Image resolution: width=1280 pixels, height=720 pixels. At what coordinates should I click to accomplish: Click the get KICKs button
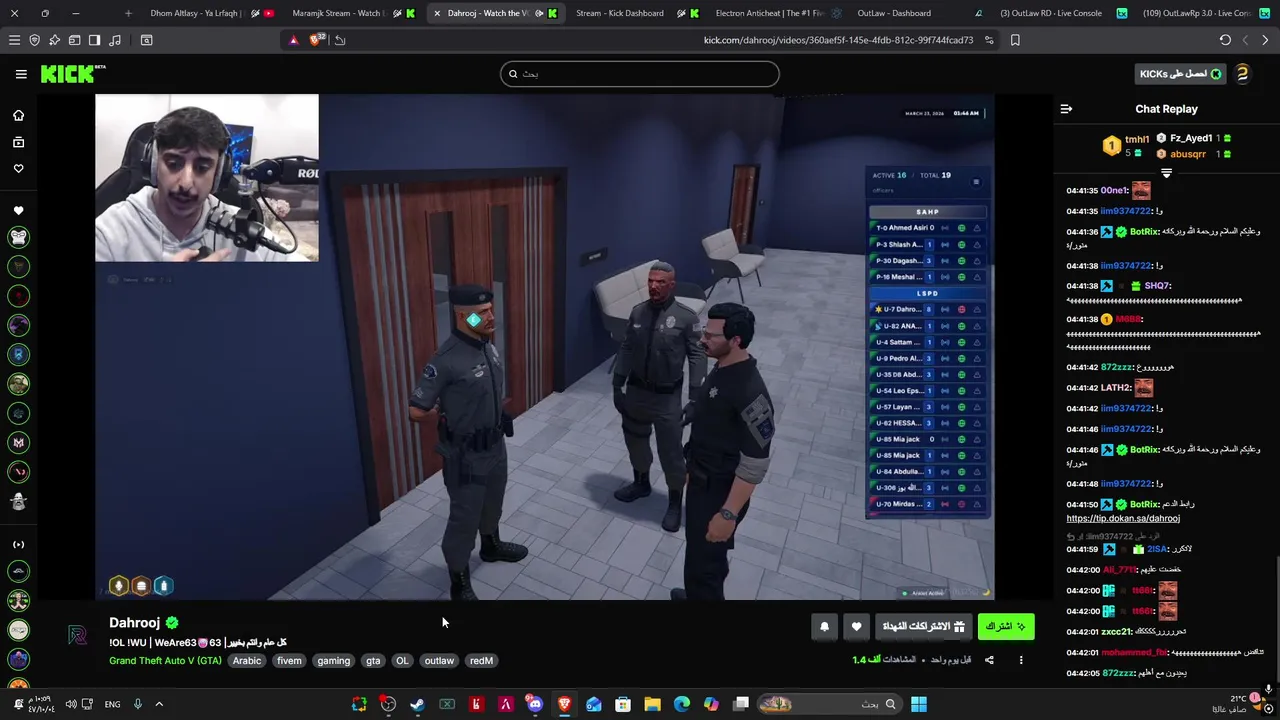(x=1181, y=74)
